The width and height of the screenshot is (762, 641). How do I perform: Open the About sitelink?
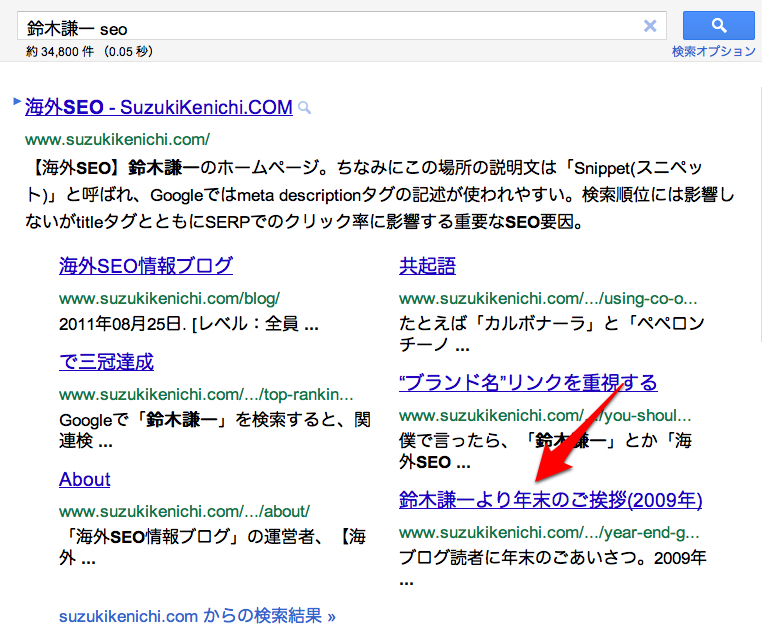click(85, 479)
